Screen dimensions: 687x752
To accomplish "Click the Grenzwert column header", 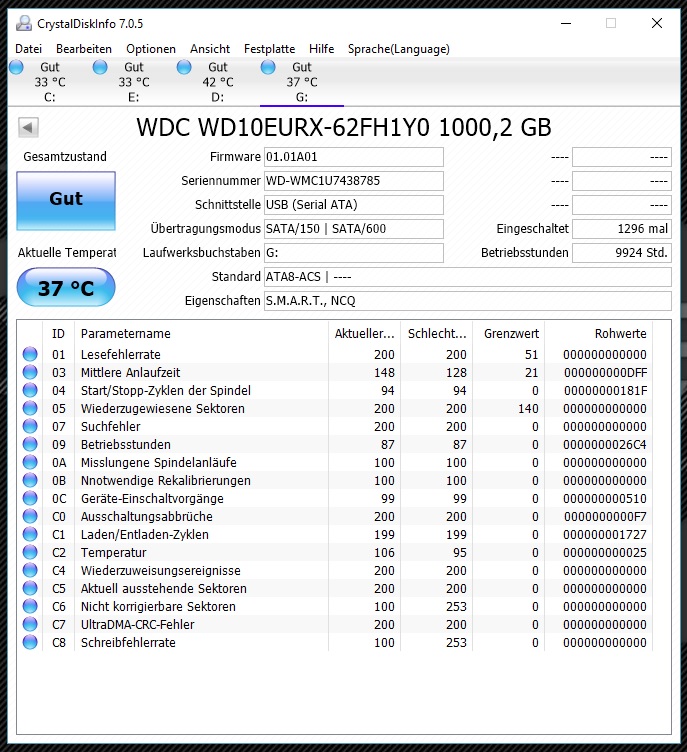I will (511, 333).
